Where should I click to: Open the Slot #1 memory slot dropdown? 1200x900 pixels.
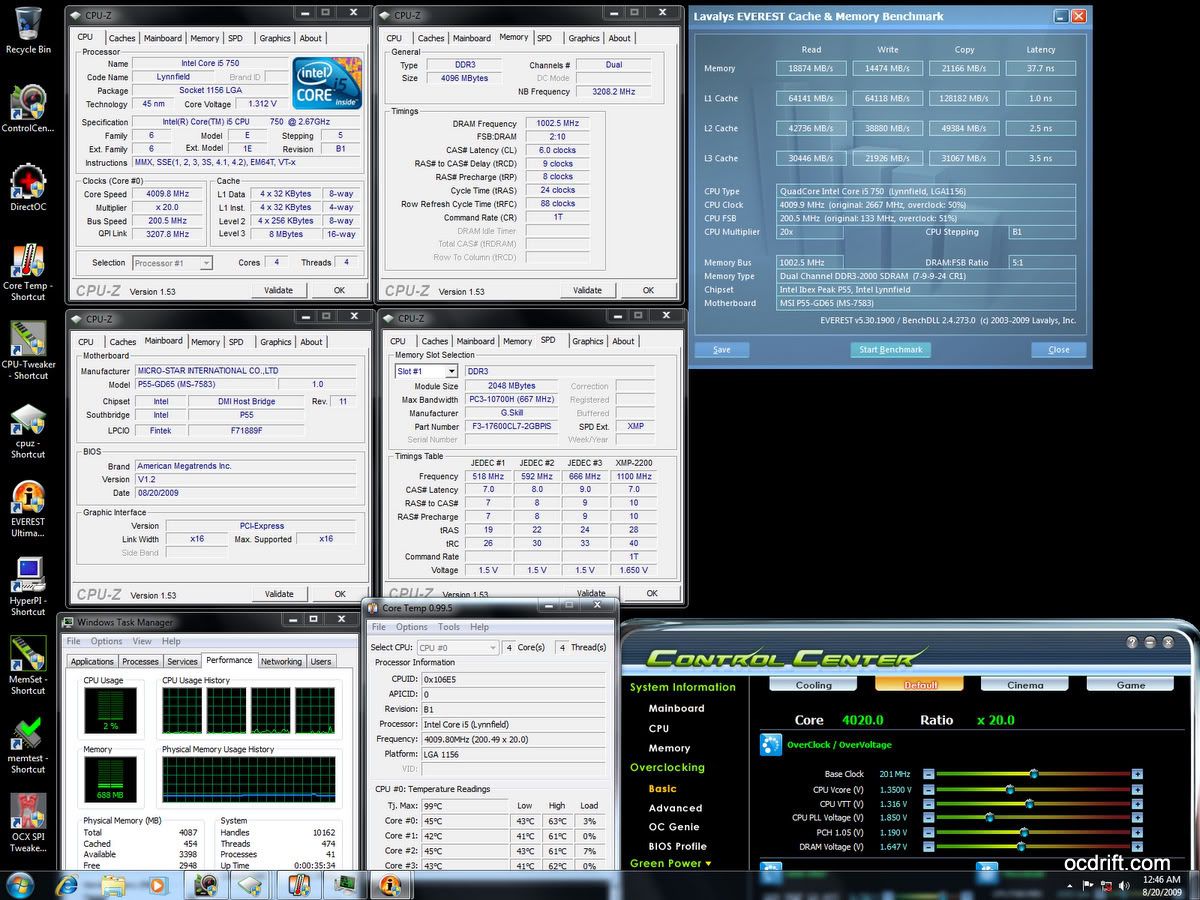click(426, 371)
